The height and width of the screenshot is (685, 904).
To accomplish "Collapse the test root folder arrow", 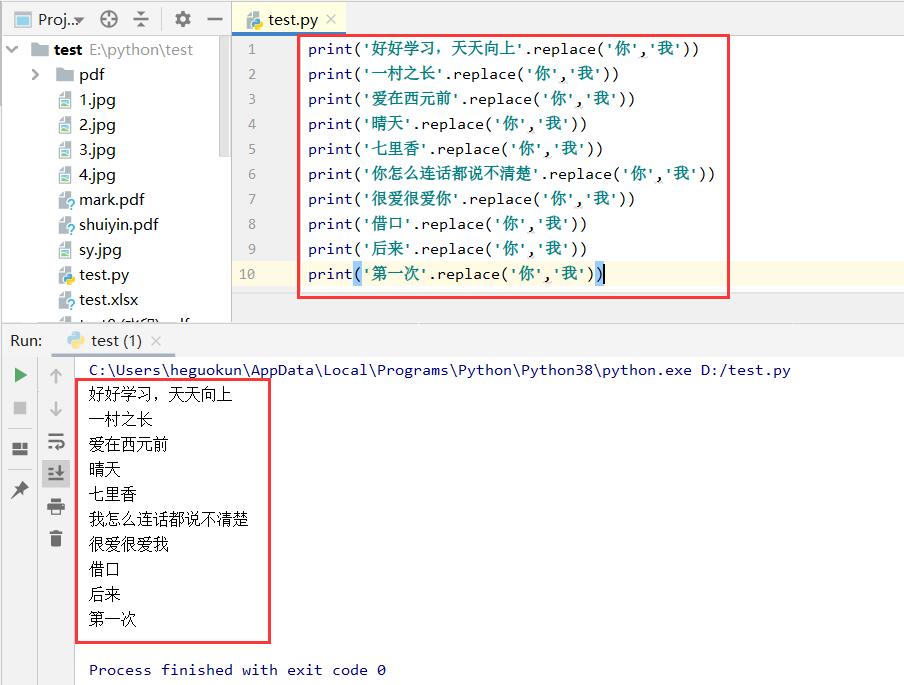I will click(12, 50).
